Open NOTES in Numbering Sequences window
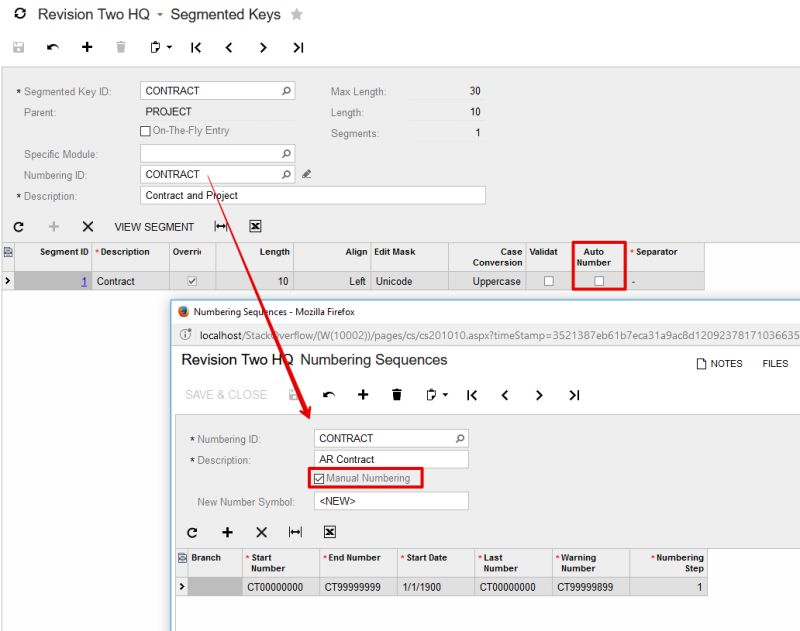800x631 pixels. (x=719, y=364)
